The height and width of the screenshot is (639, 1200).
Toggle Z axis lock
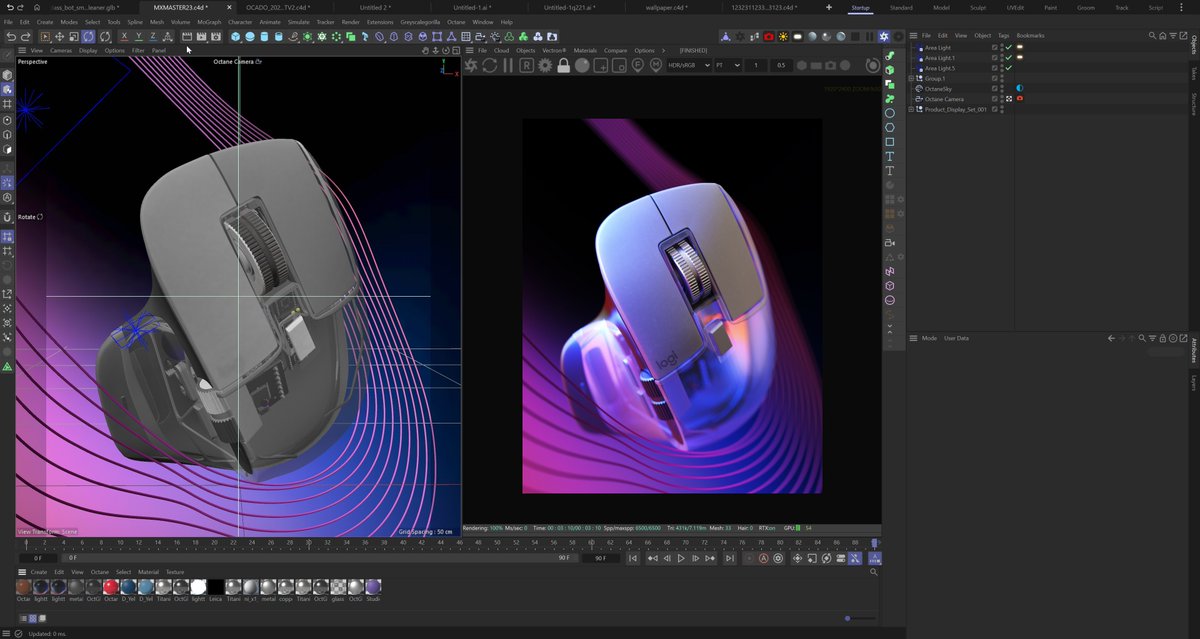152,36
